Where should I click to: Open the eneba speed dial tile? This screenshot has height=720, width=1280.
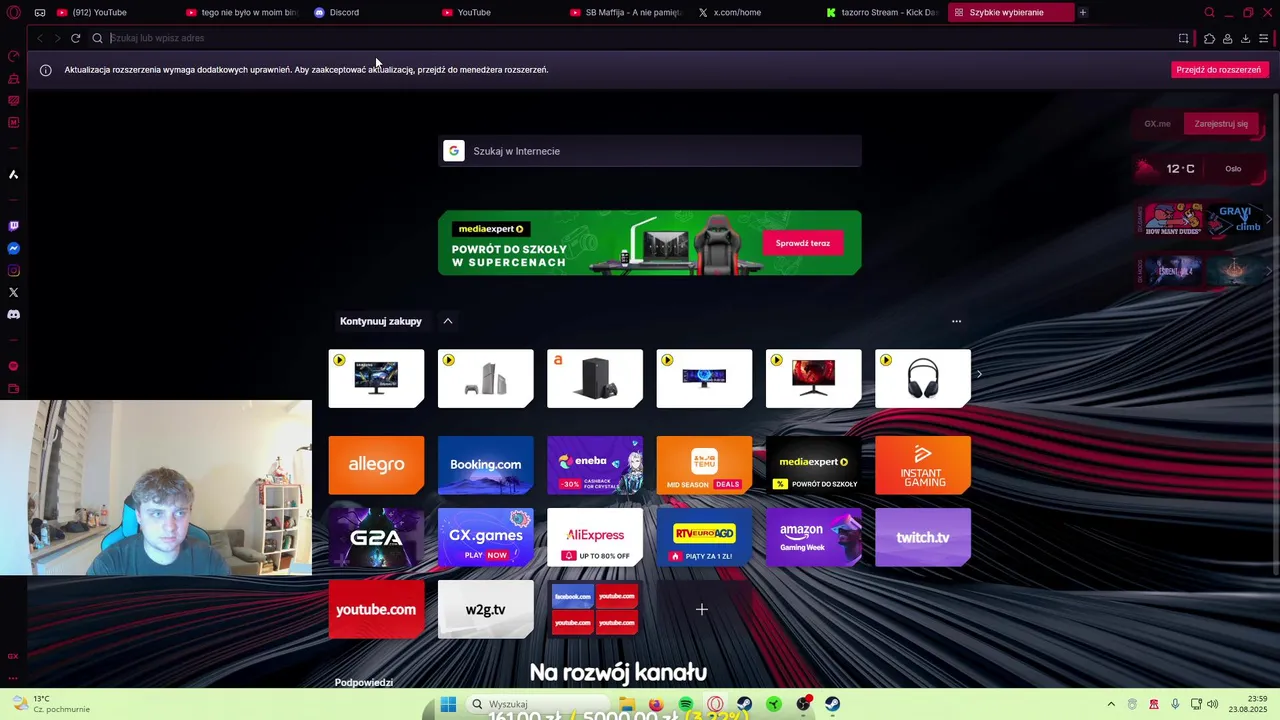click(x=595, y=465)
